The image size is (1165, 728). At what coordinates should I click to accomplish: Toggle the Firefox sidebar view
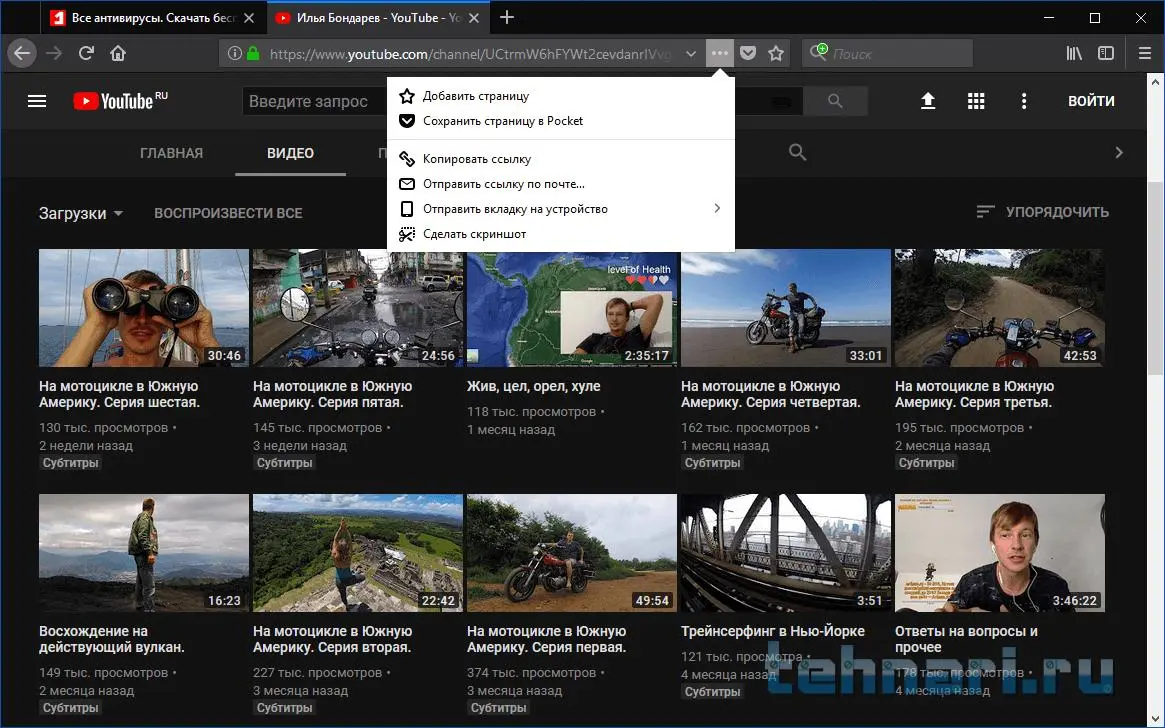1106,54
